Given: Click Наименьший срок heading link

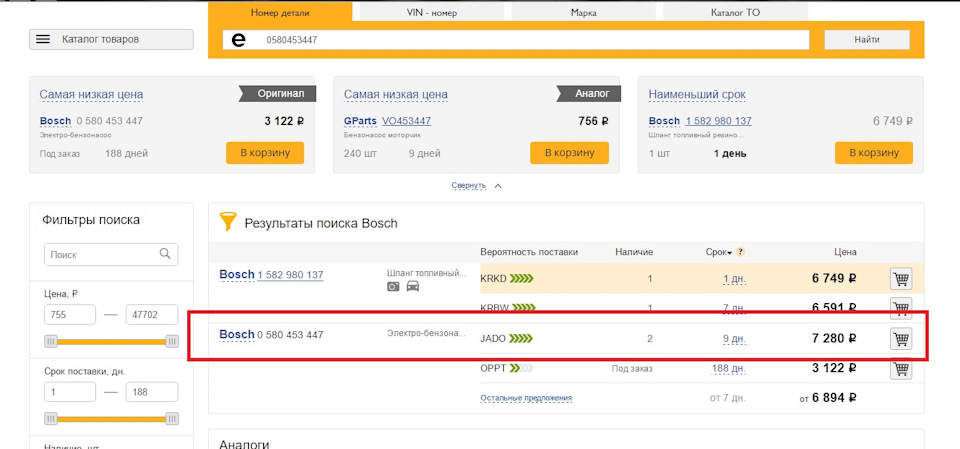Looking at the screenshot, I should click(697, 95).
